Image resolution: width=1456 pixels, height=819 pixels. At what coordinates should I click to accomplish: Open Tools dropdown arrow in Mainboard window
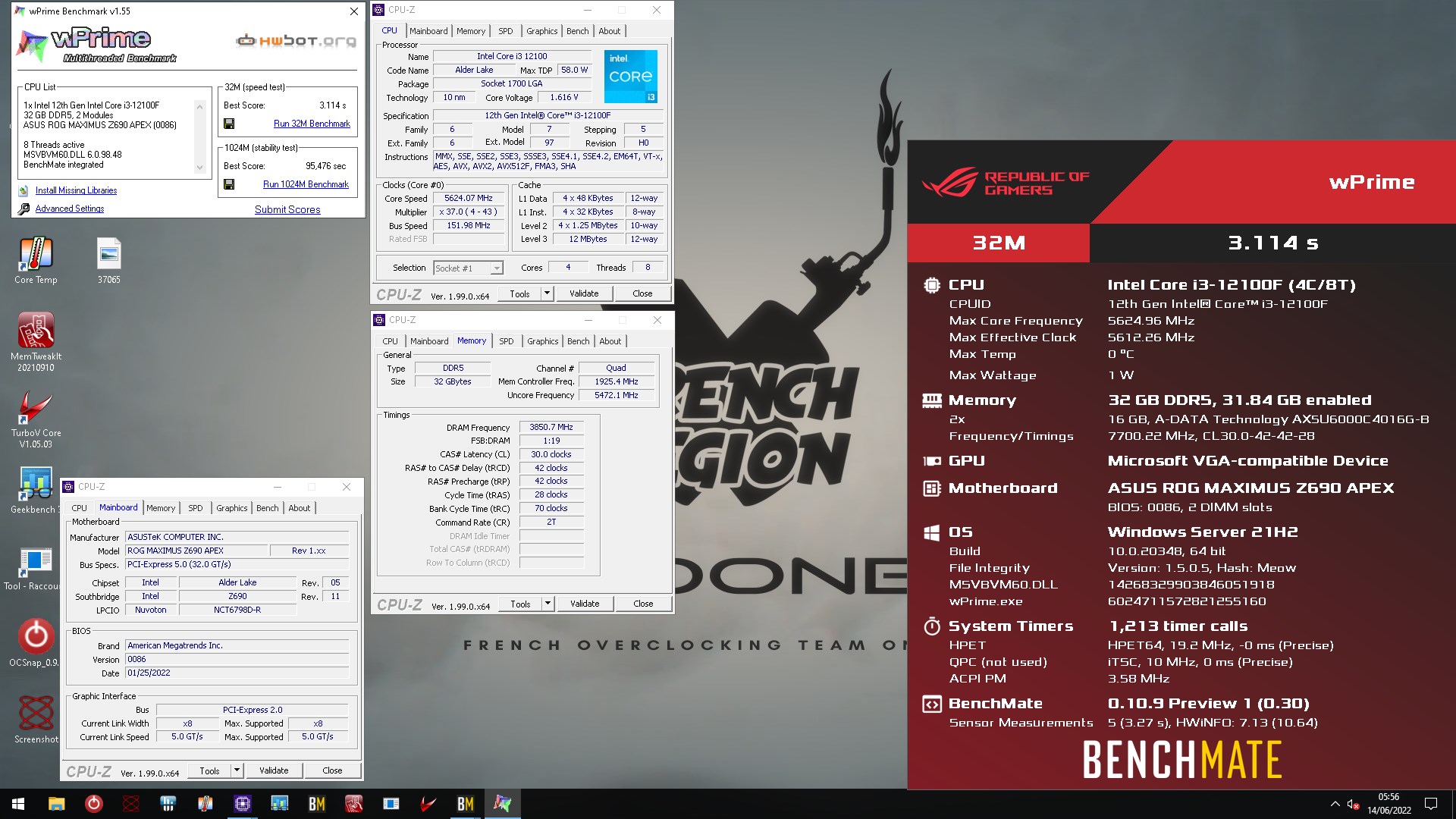point(237,770)
